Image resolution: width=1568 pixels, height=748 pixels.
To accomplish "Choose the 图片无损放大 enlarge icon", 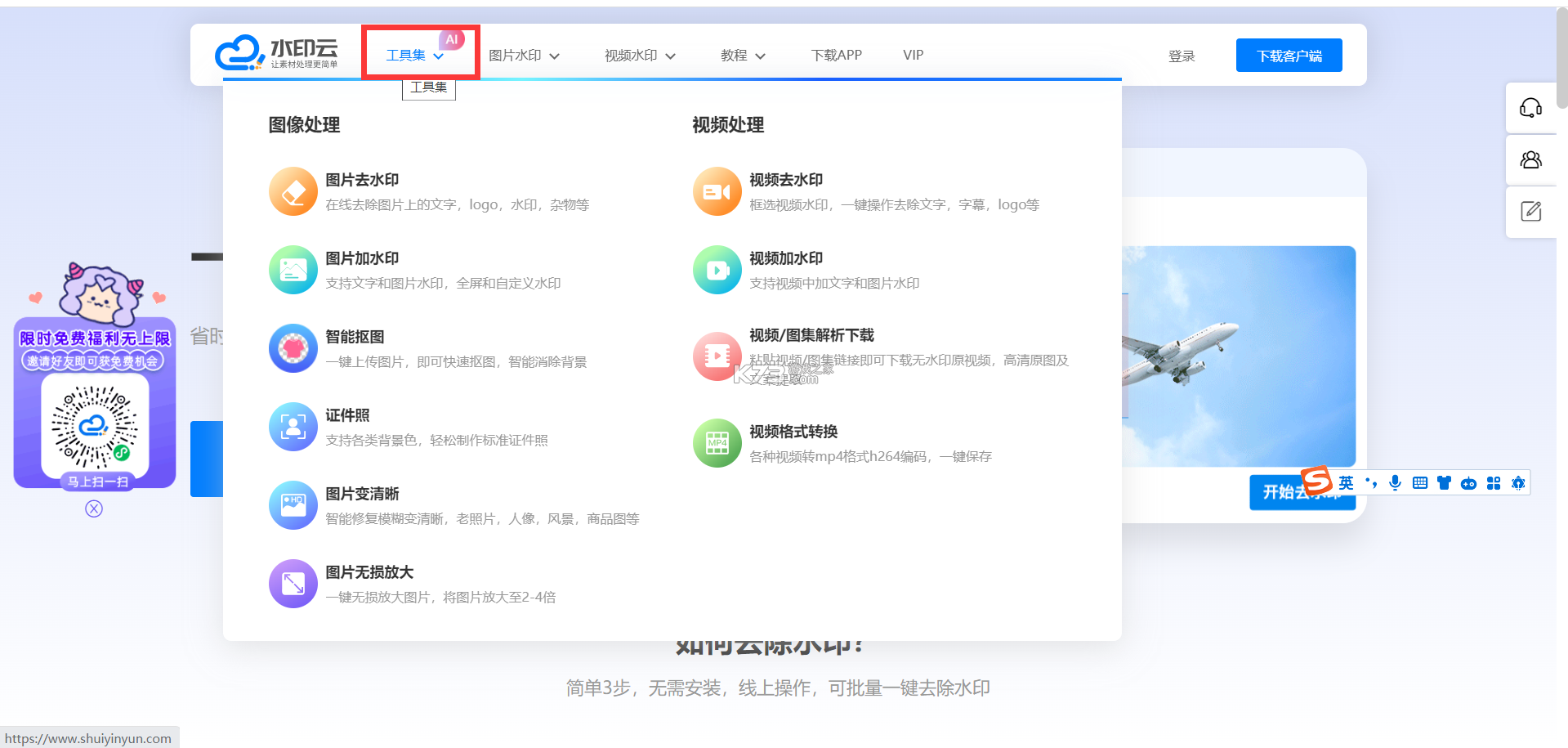I will (x=293, y=584).
